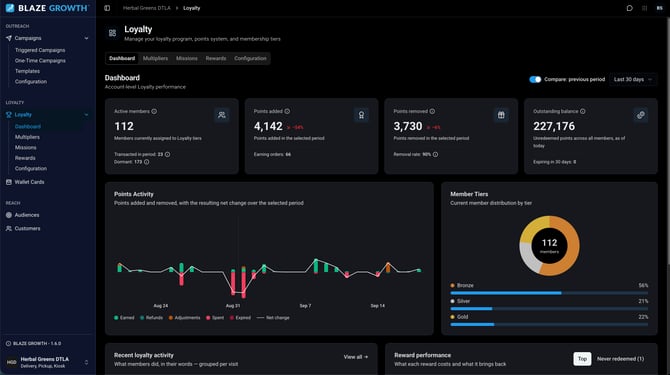Click the Gold tier progress bar
Image resolution: width=670 pixels, height=375 pixels.
549,325
